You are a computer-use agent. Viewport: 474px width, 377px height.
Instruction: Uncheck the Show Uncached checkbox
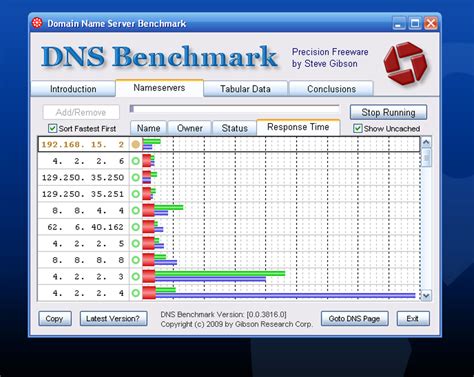pos(358,128)
